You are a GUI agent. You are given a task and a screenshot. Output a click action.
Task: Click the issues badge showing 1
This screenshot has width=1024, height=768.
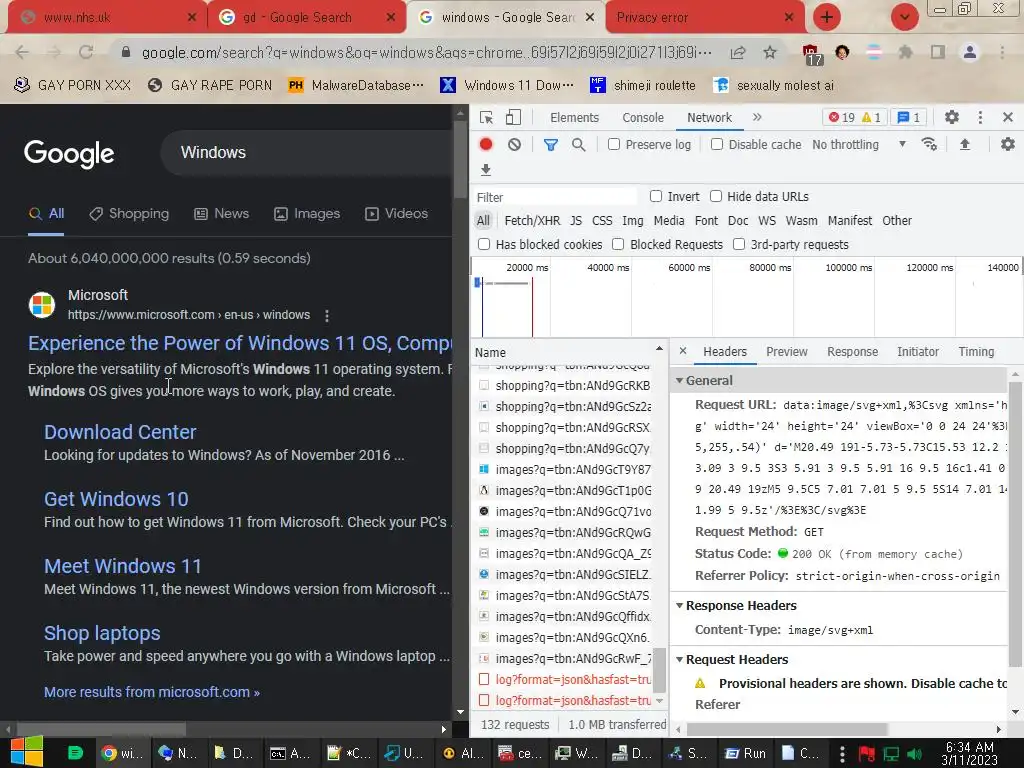click(x=909, y=118)
